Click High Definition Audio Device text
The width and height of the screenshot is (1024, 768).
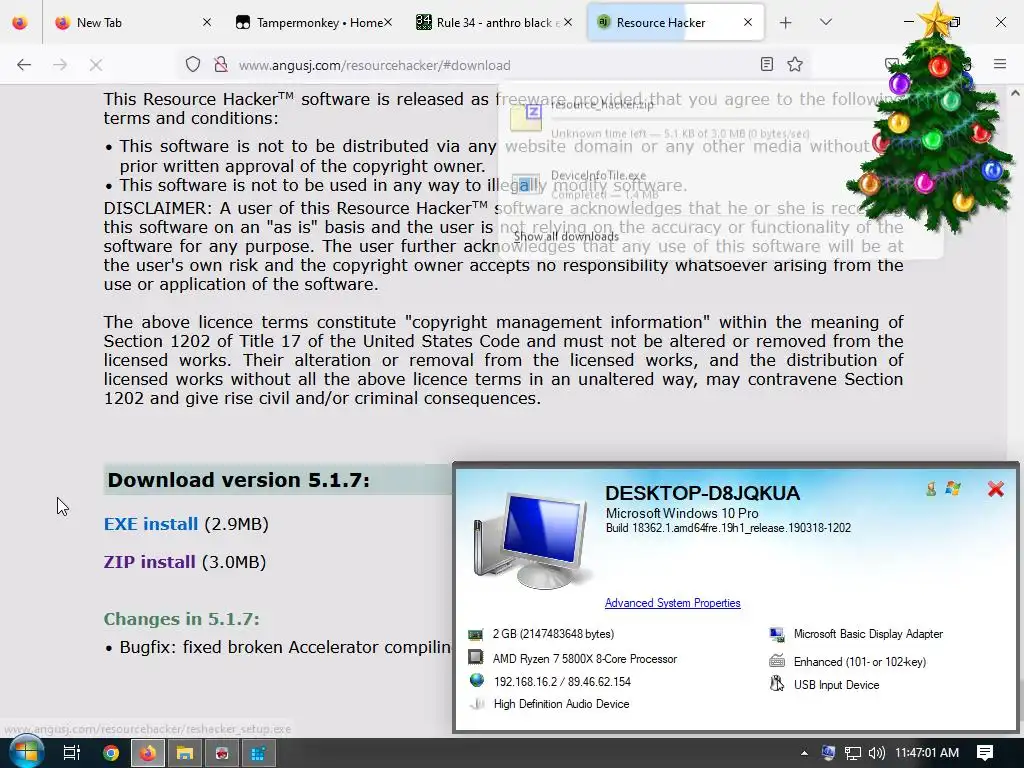(x=562, y=704)
